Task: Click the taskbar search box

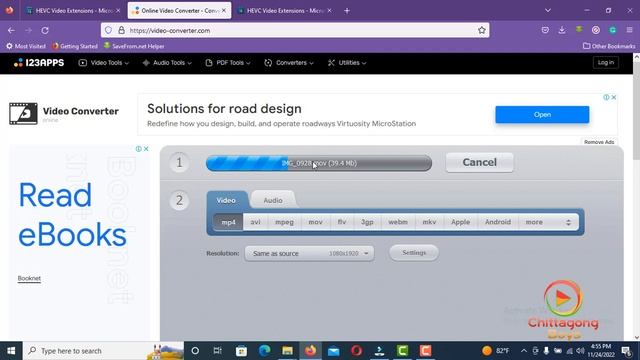Action: click(104, 351)
